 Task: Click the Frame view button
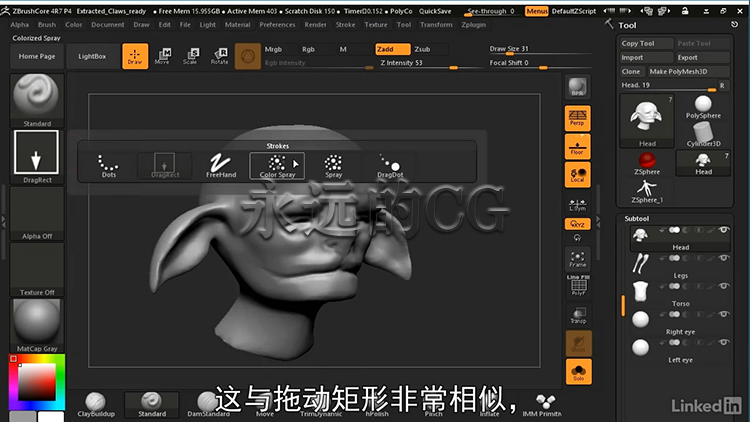point(577,259)
